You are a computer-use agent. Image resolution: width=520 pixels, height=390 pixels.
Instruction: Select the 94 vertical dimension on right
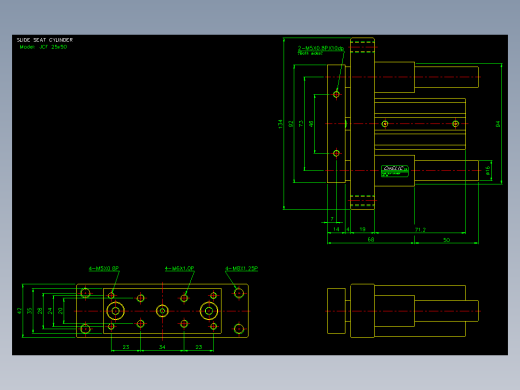(498, 124)
